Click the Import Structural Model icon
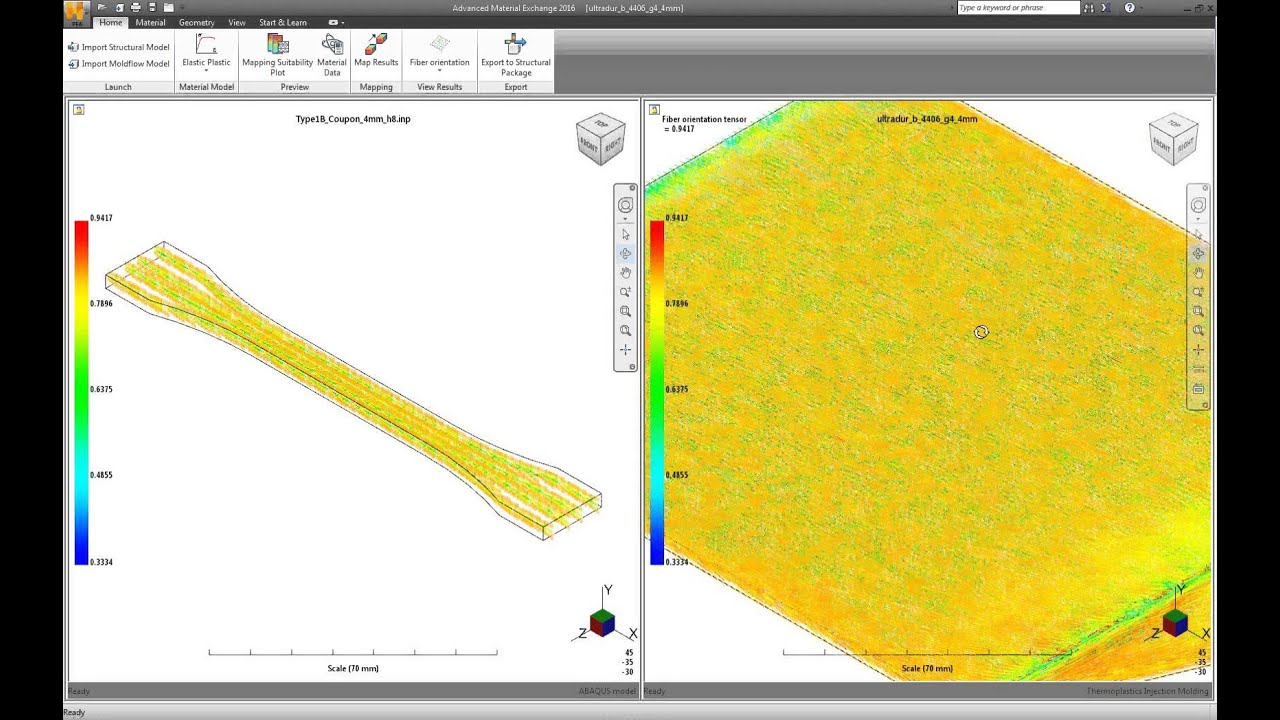The image size is (1280, 720). tap(73, 47)
